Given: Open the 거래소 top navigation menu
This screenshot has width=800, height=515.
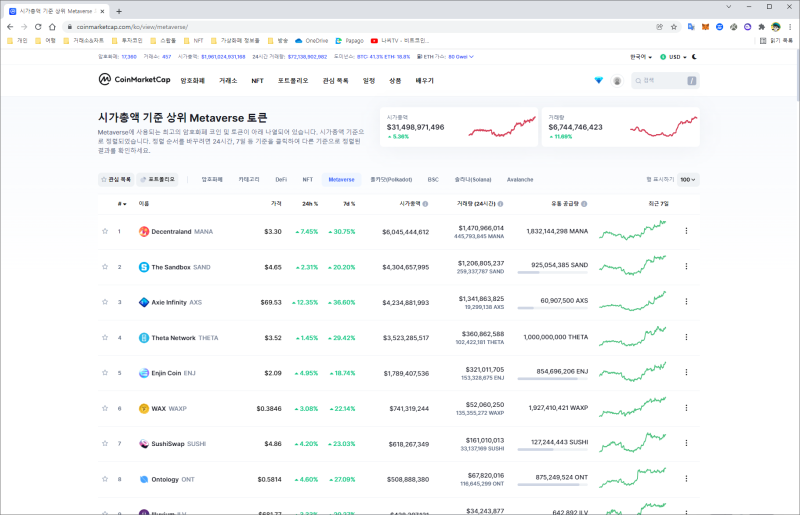Looking at the screenshot, I should 228,81.
